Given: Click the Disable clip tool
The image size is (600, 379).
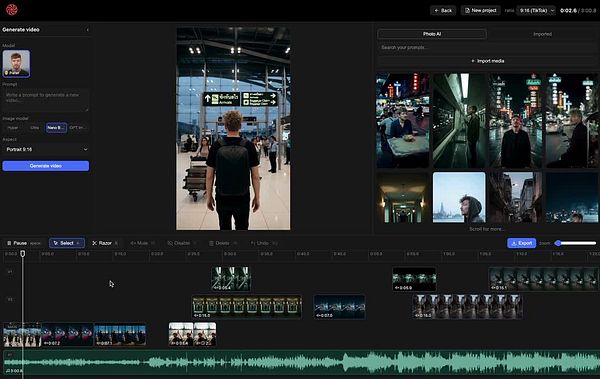Looking at the screenshot, I should [x=181, y=243].
